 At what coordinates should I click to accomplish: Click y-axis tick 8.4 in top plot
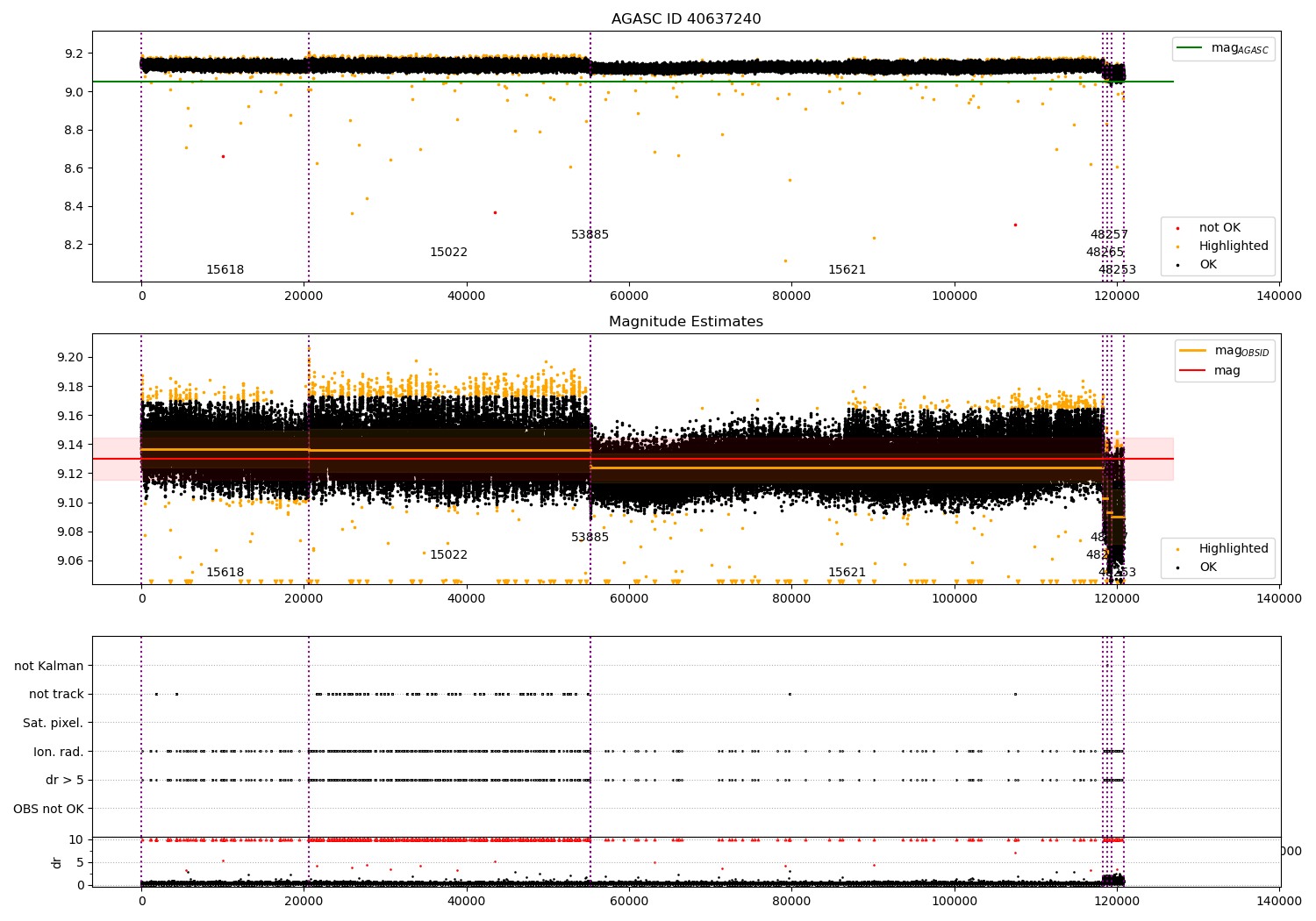74,207
